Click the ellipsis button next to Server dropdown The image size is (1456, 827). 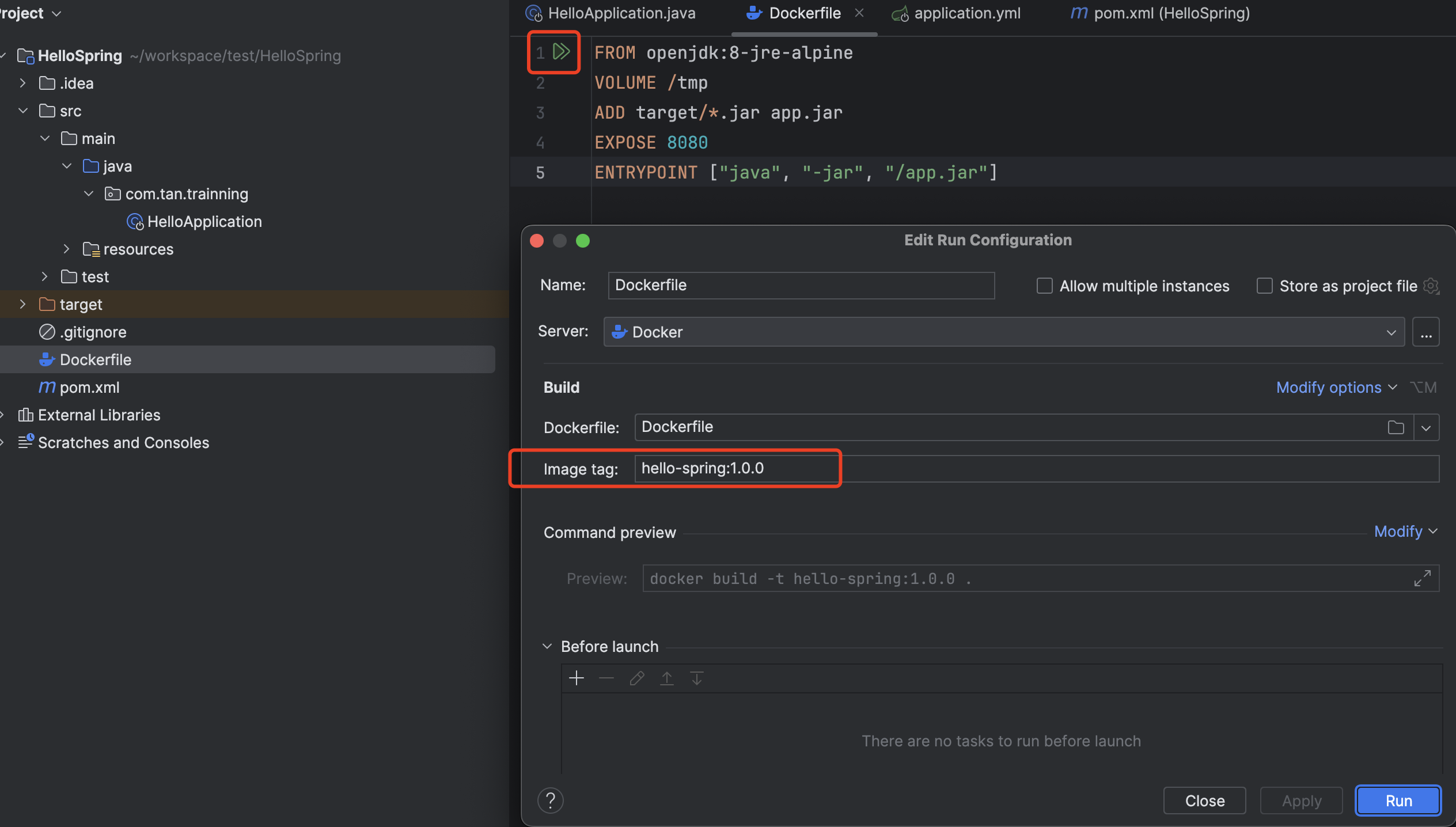pyautogui.click(x=1425, y=332)
